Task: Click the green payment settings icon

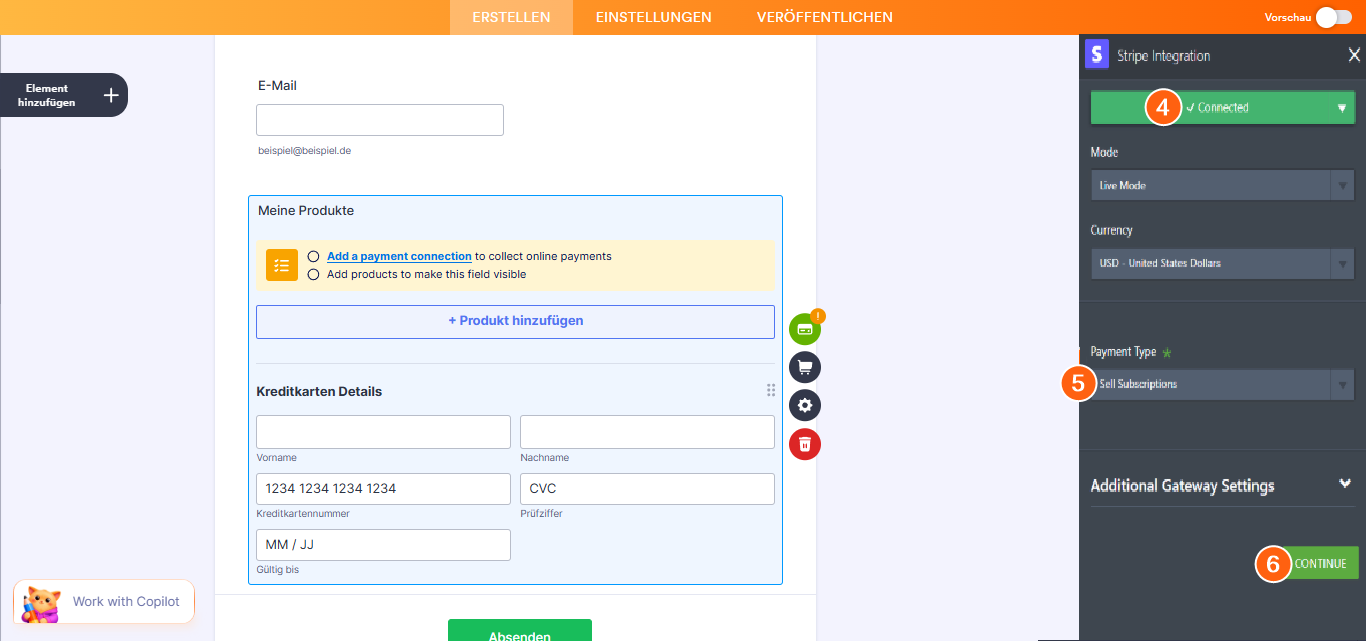Action: 804,329
